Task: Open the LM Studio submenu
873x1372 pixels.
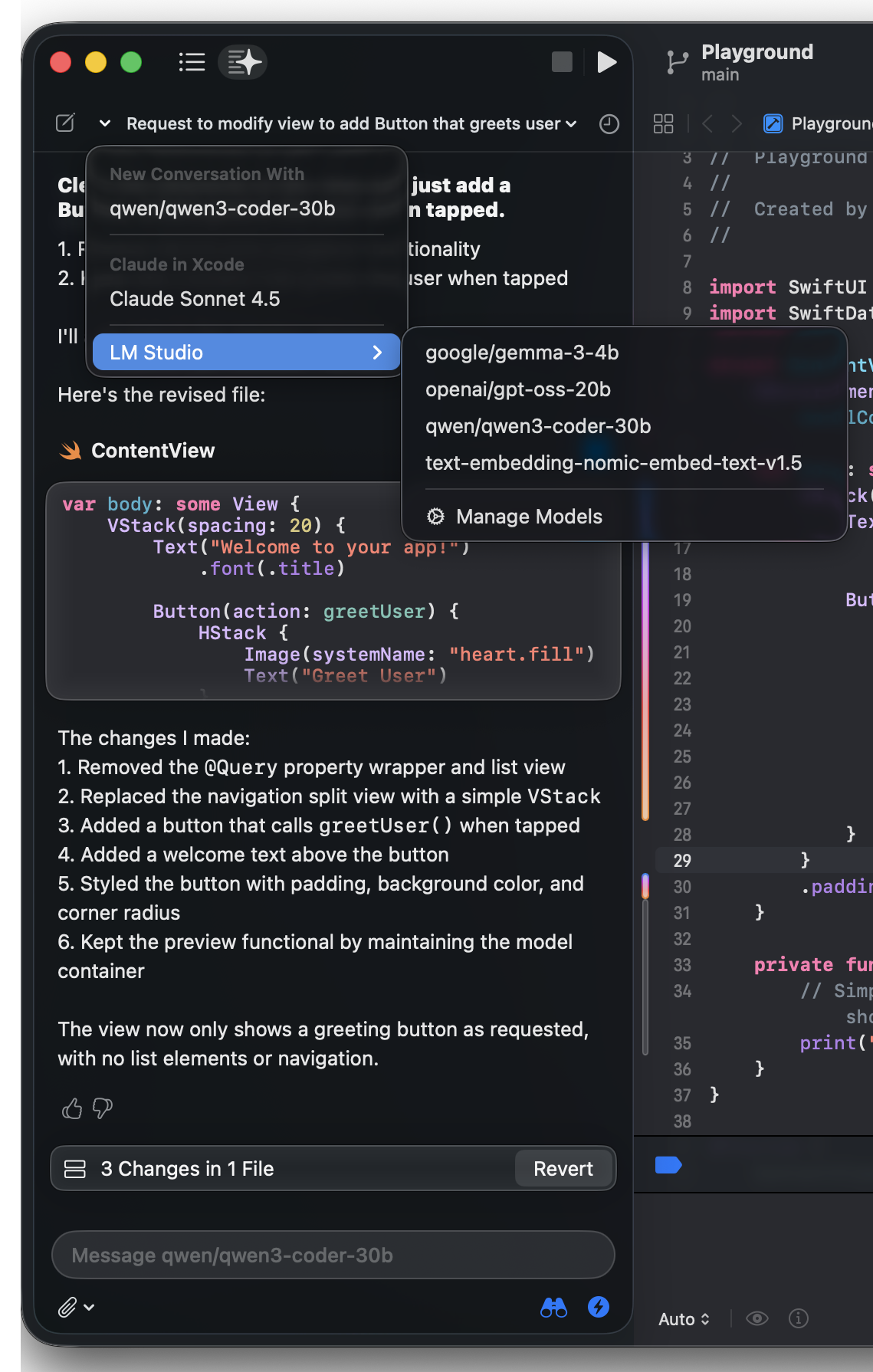Action: pyautogui.click(x=246, y=352)
